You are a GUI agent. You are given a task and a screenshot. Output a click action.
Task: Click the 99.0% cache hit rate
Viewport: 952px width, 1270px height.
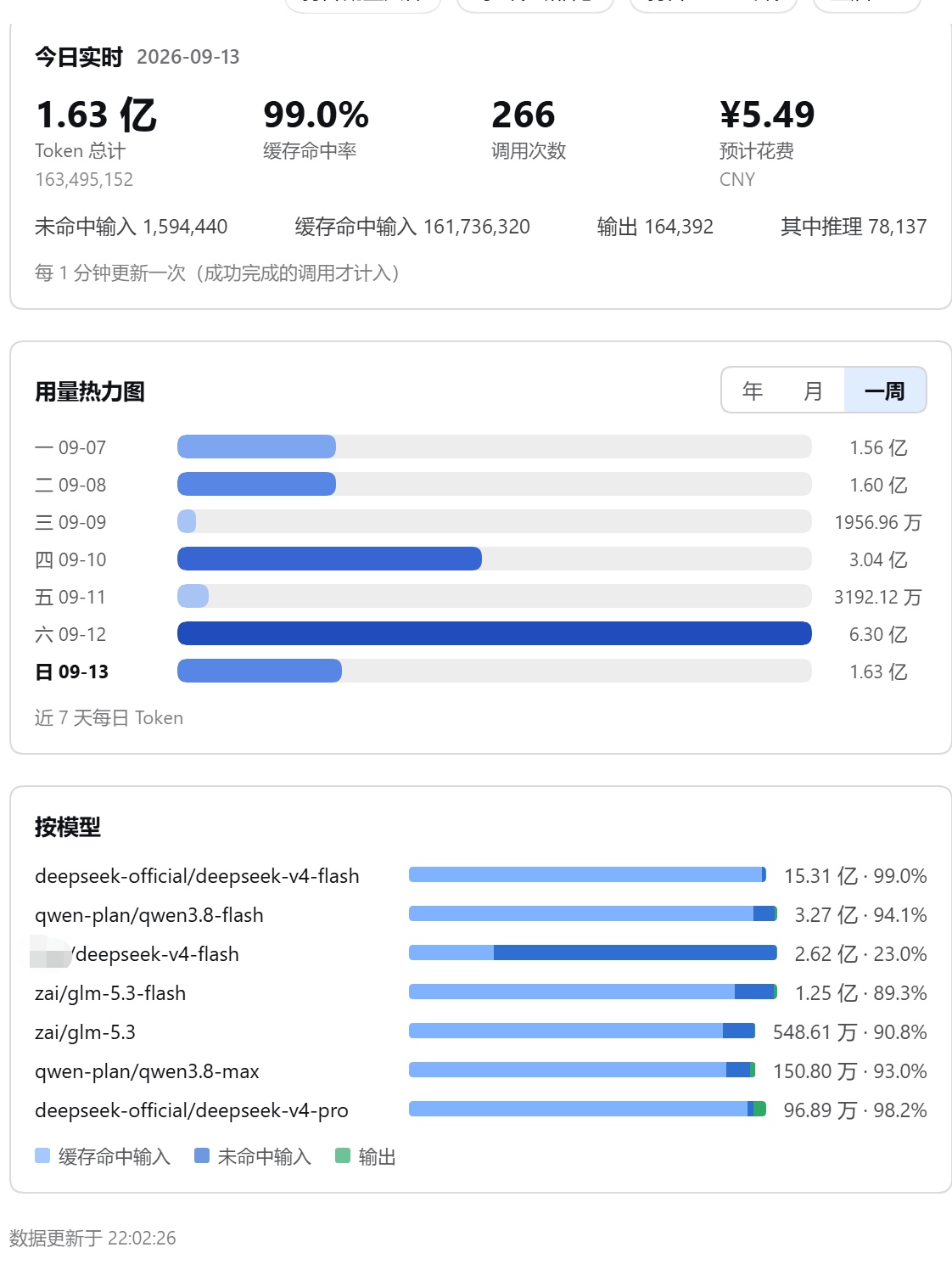coord(316,115)
